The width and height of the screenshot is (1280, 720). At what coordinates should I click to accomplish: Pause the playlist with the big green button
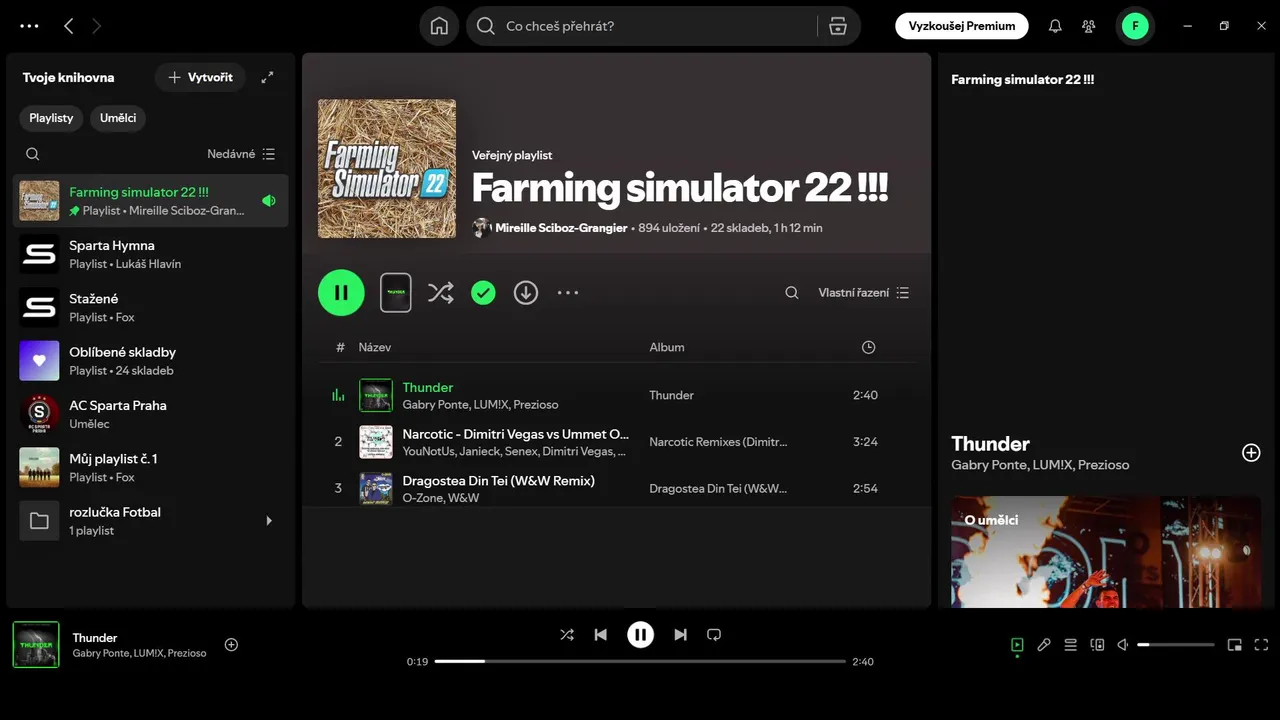click(341, 293)
